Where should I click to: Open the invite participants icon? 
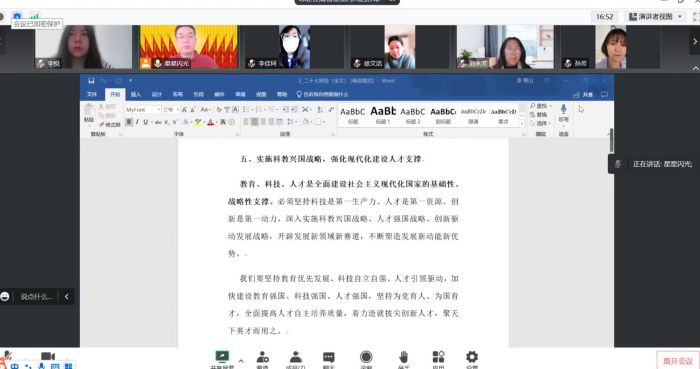(x=262, y=357)
